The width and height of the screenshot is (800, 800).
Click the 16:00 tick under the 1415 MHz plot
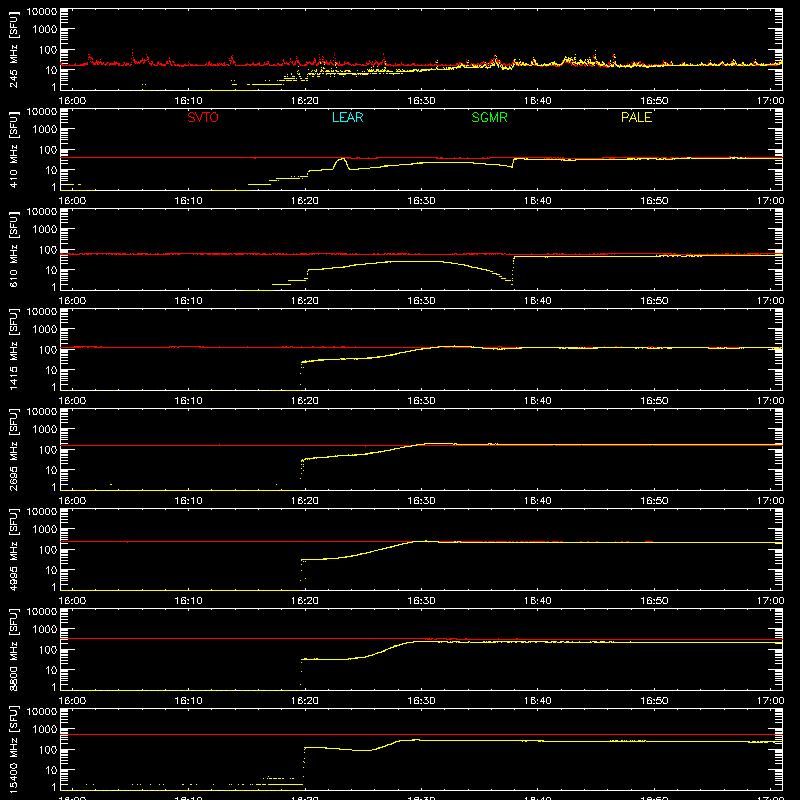pyautogui.click(x=72, y=401)
